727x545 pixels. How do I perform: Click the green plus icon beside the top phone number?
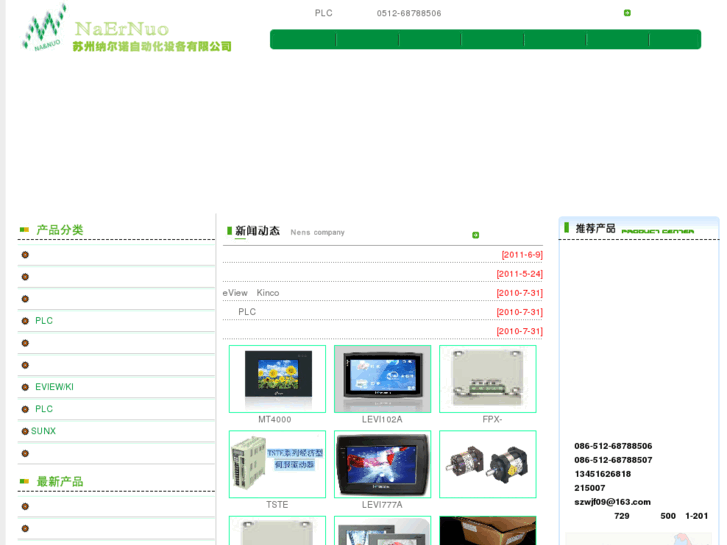pyautogui.click(x=627, y=13)
